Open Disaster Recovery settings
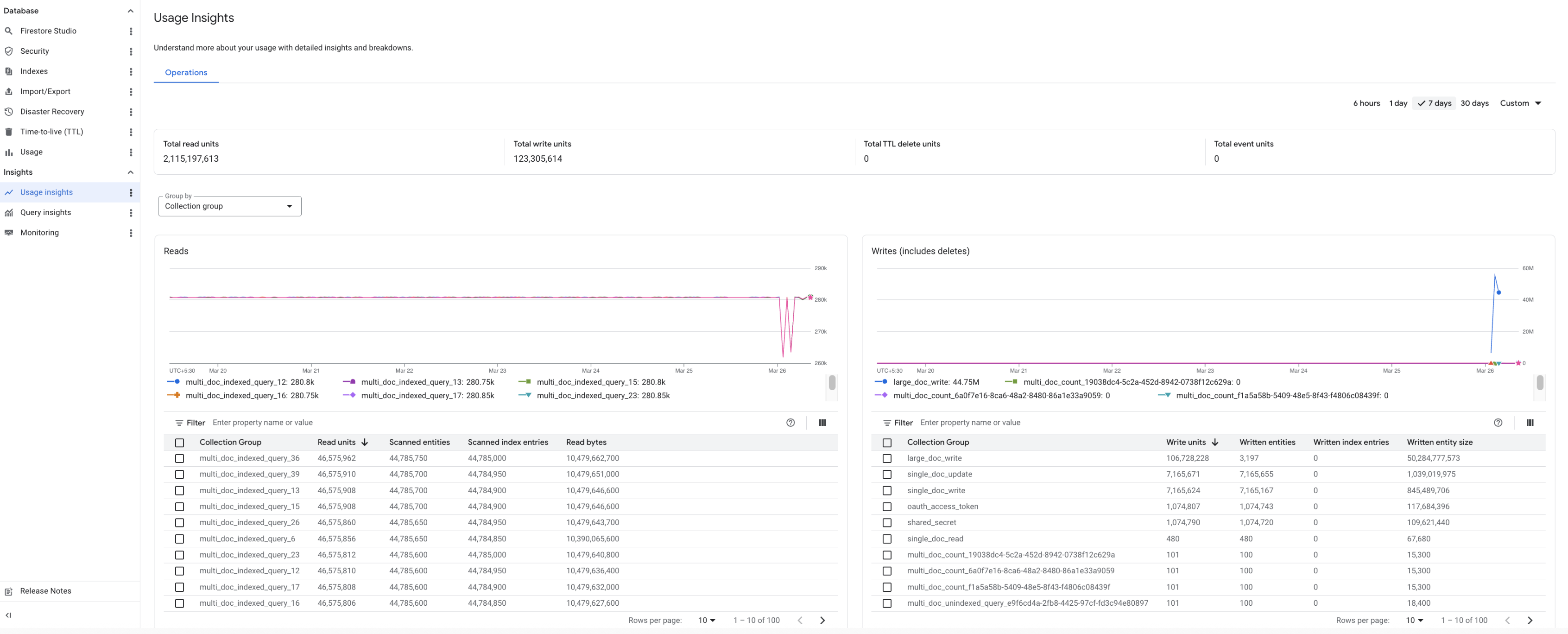The width and height of the screenshot is (1568, 634). click(x=52, y=111)
